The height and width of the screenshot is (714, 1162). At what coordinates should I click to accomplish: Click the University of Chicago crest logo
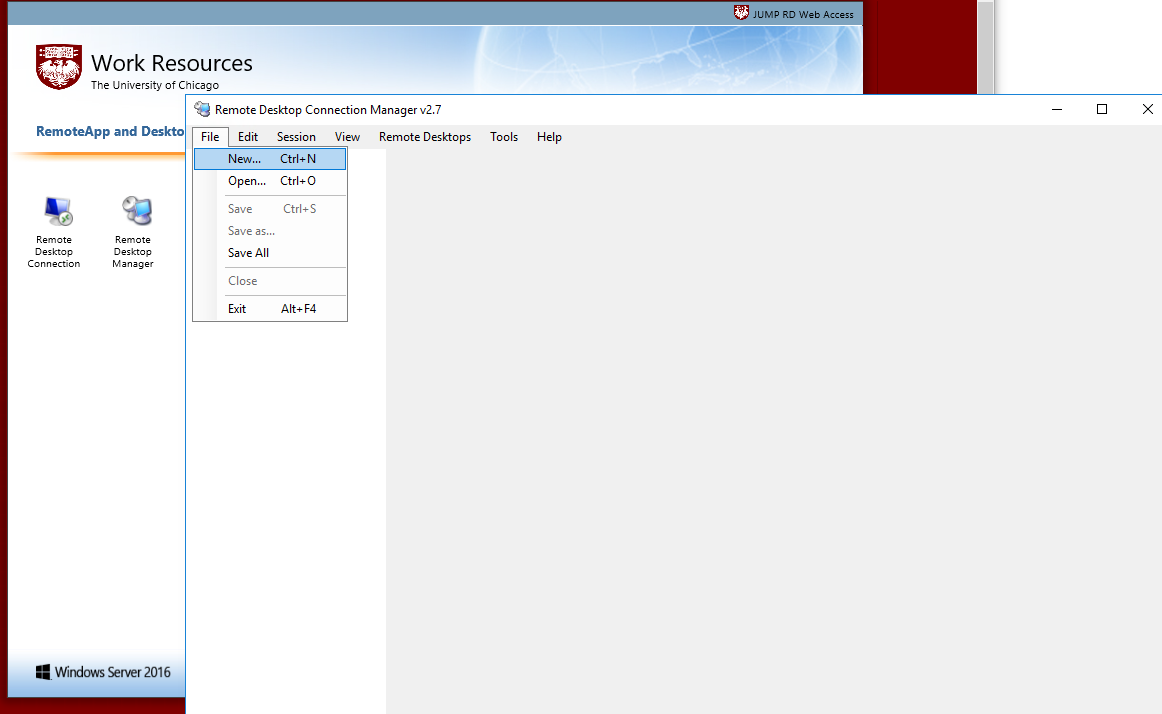tap(58, 67)
